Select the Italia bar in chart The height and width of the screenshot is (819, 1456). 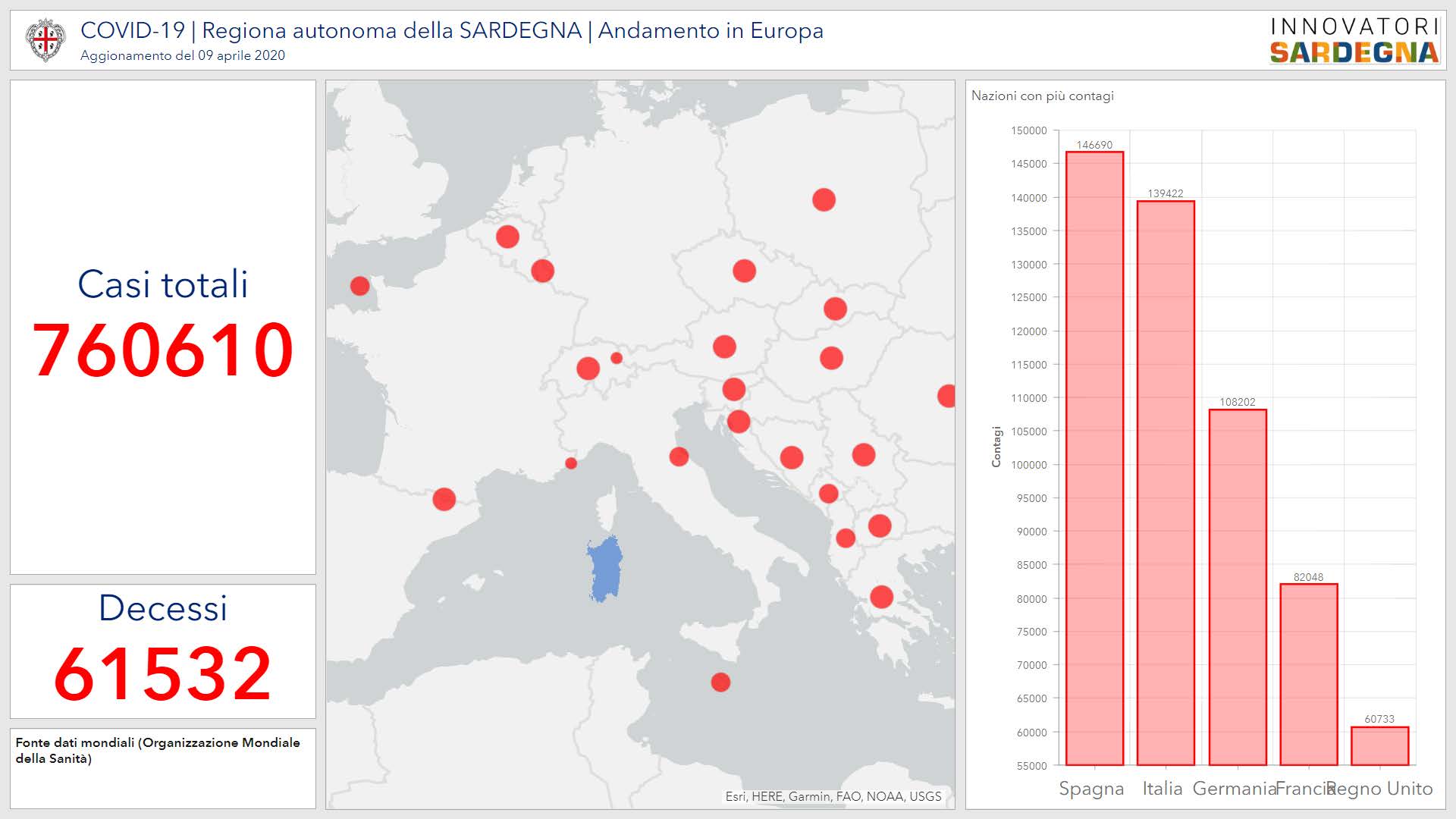[x=1166, y=483]
